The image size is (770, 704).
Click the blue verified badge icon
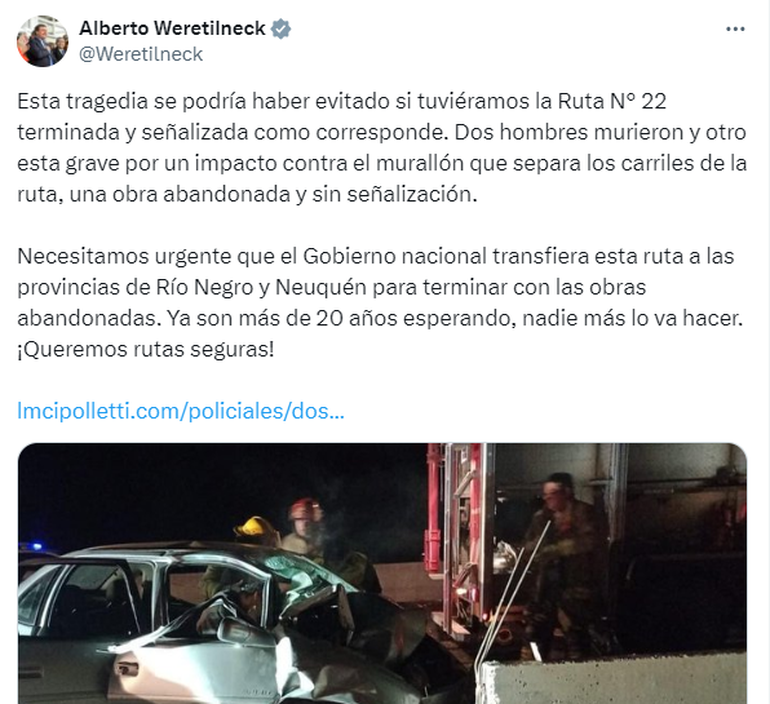coord(280,29)
